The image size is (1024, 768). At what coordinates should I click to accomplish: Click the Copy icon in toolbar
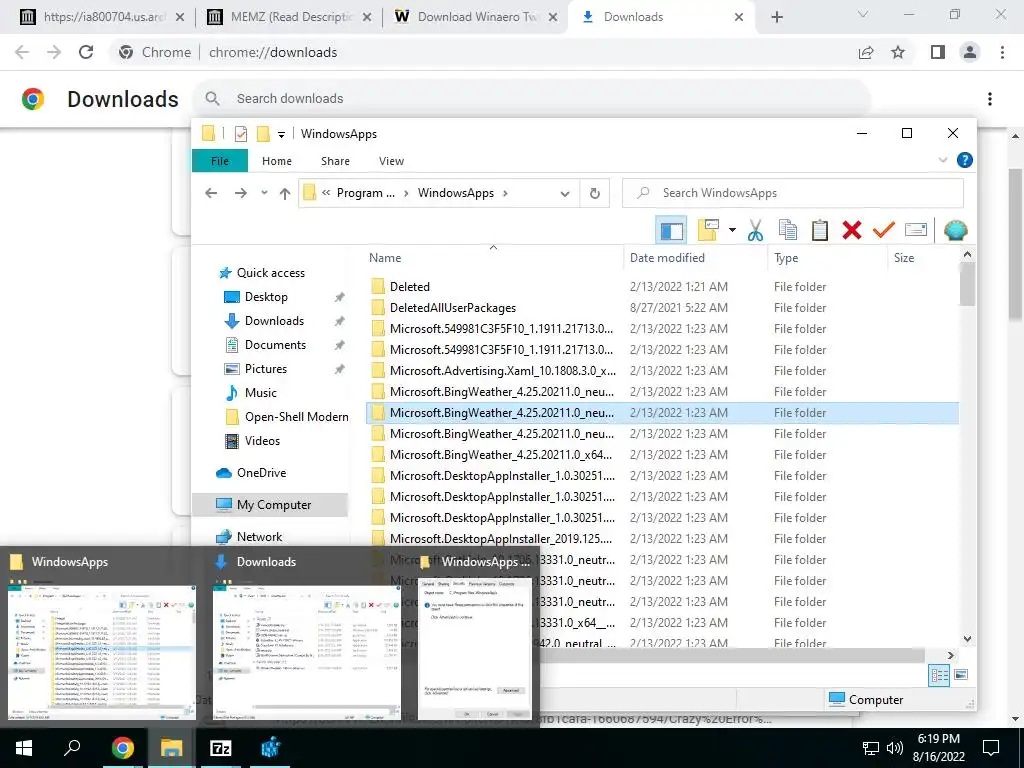[x=788, y=230]
